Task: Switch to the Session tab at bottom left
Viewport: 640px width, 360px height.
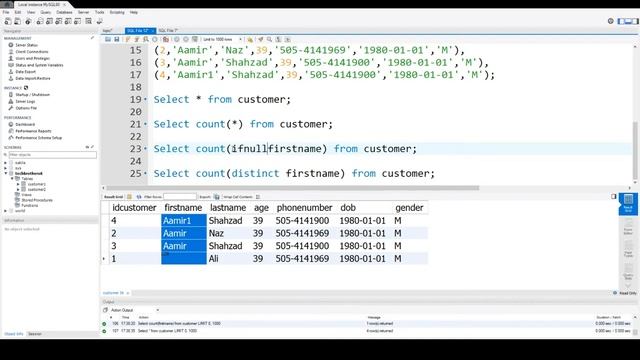Action: [x=35, y=334]
